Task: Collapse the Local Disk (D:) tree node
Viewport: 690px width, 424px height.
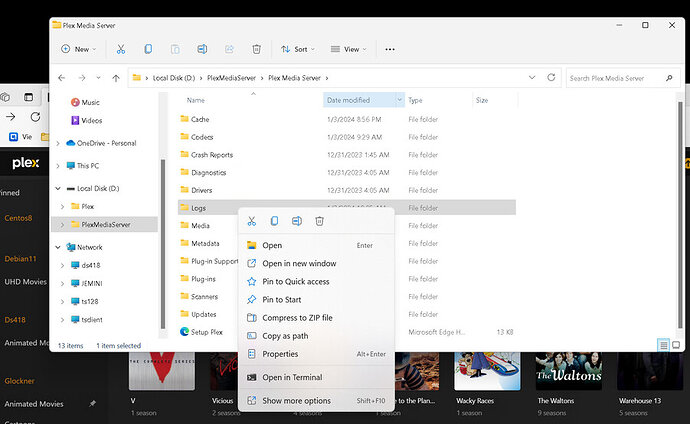Action: tap(58, 188)
